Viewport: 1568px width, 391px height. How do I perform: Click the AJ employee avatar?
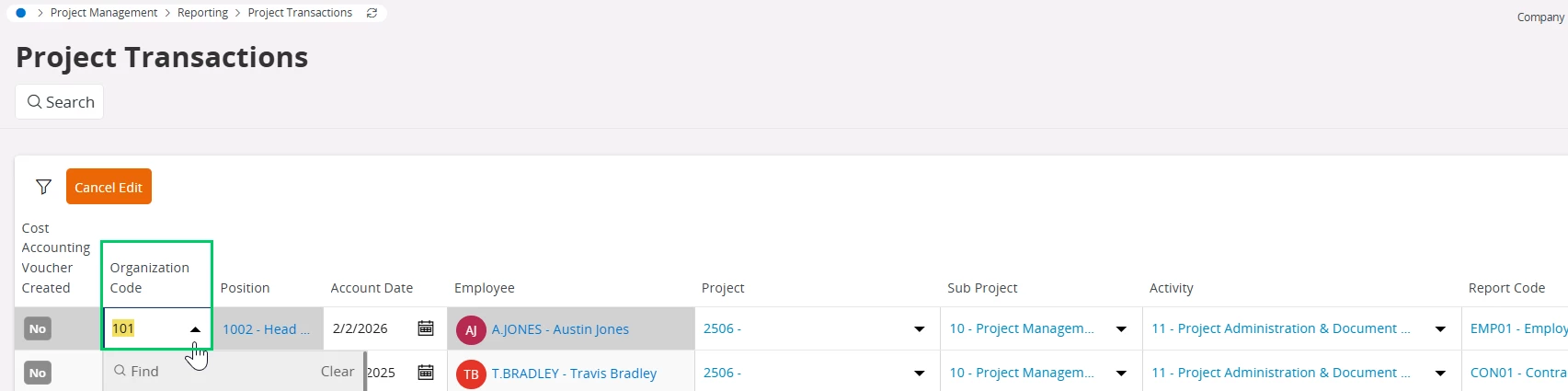471,329
